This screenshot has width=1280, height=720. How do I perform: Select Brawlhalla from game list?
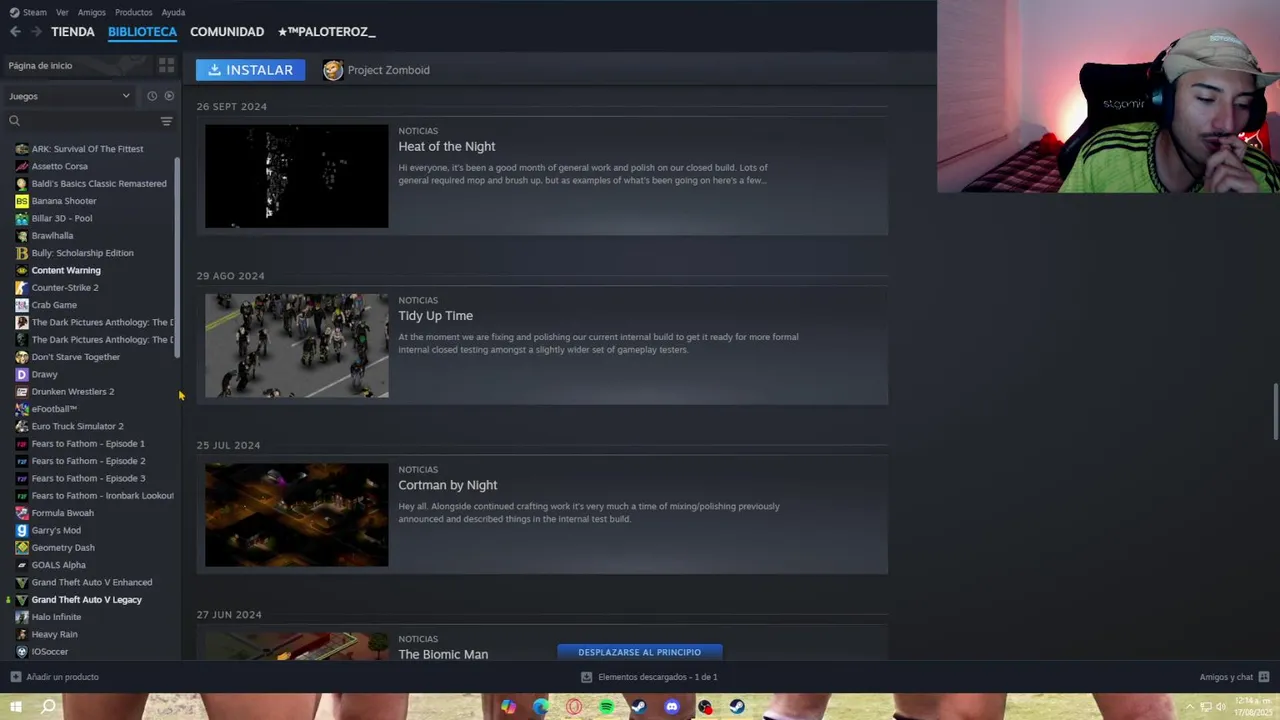(x=52, y=236)
